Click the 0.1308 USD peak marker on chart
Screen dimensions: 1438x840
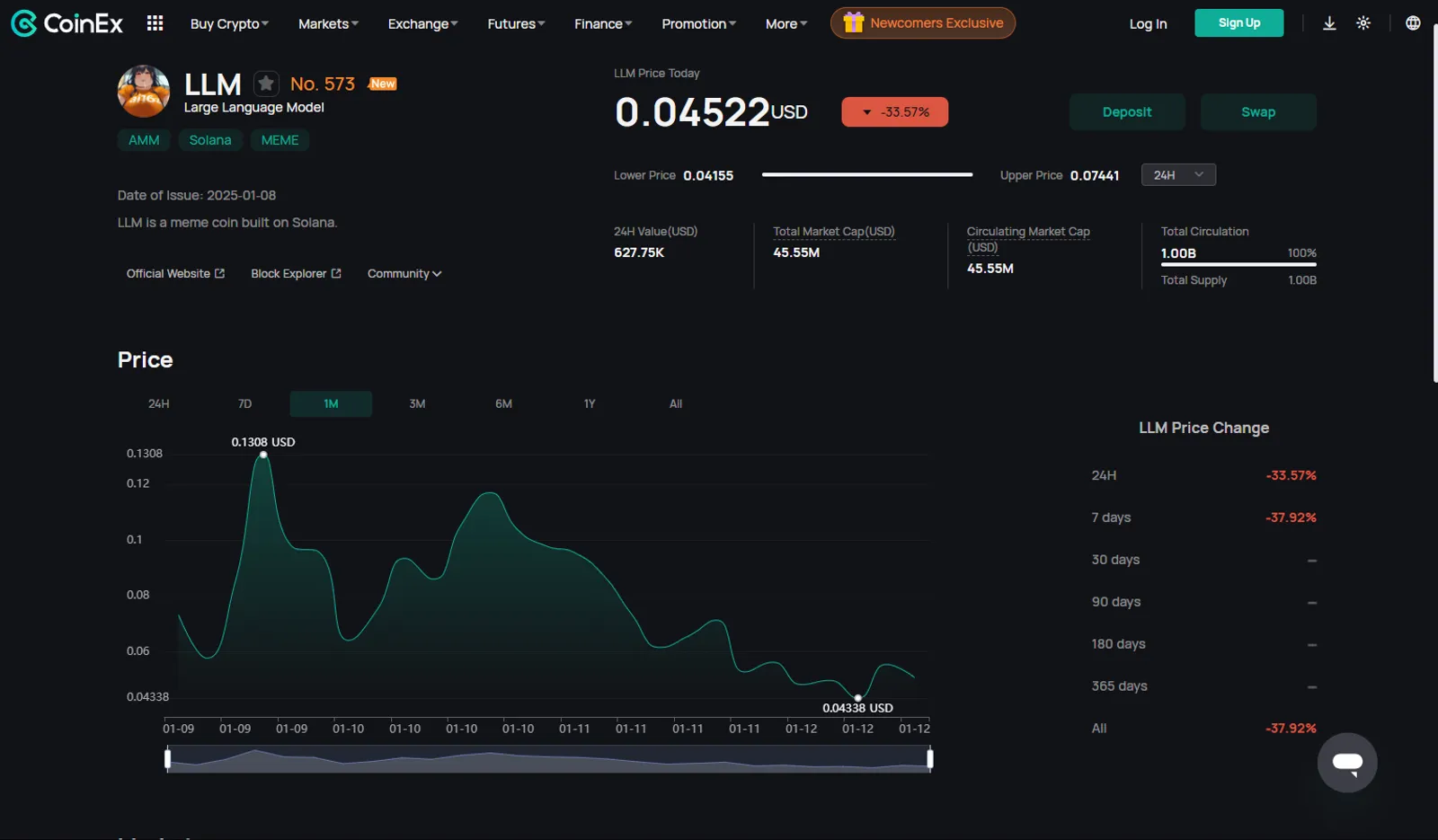(x=263, y=455)
